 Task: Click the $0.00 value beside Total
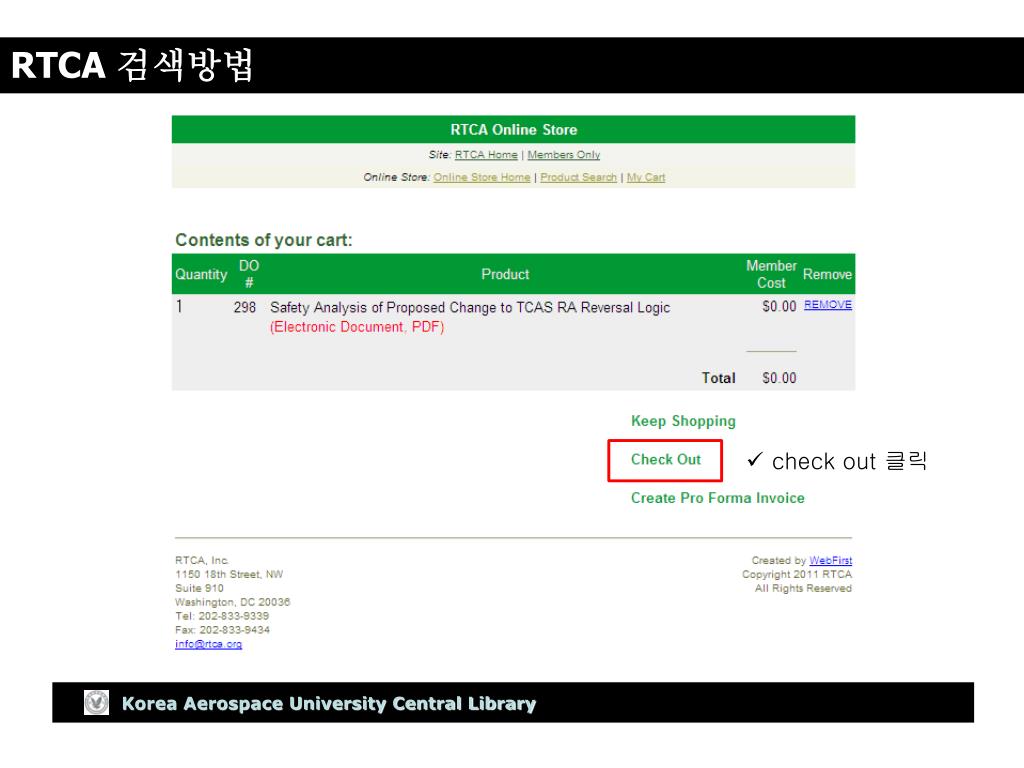(x=779, y=378)
